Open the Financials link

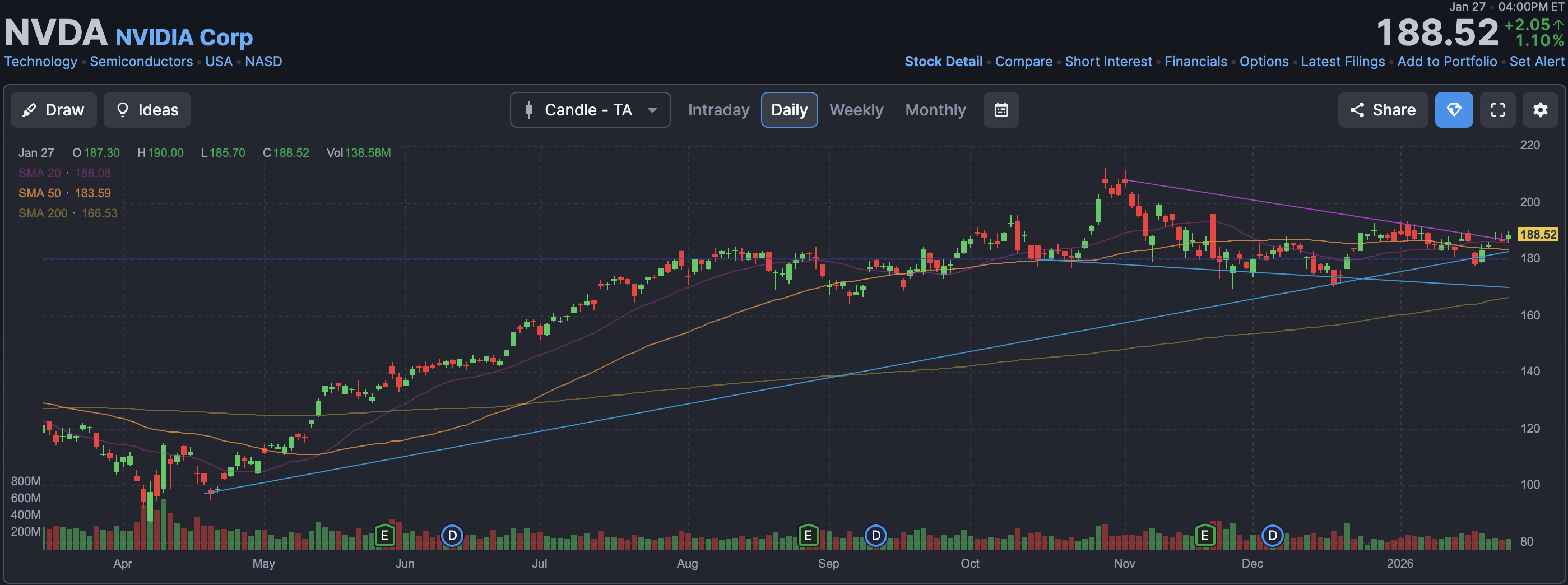(x=1195, y=62)
